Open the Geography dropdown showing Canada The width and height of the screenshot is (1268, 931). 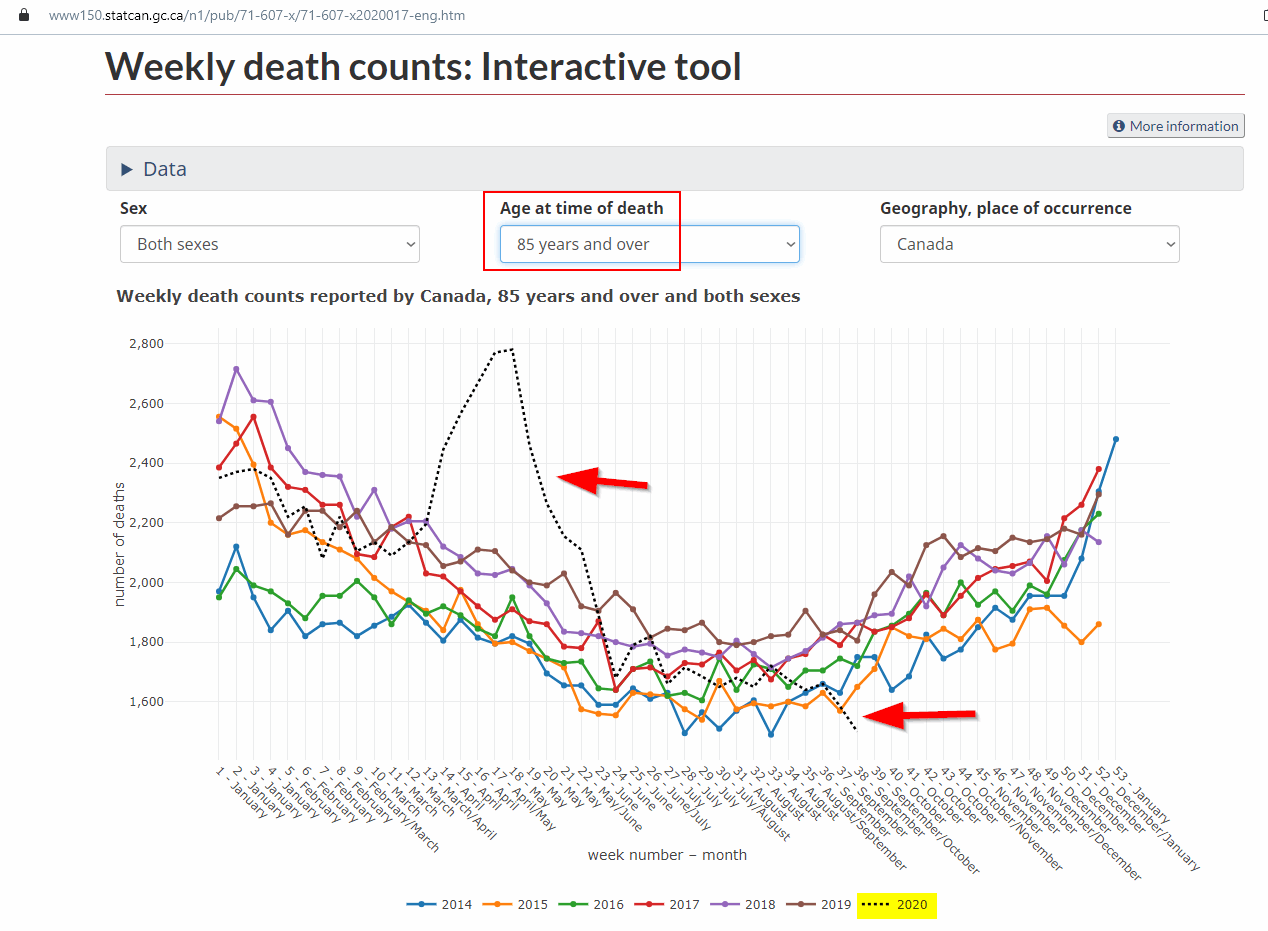(x=1030, y=244)
